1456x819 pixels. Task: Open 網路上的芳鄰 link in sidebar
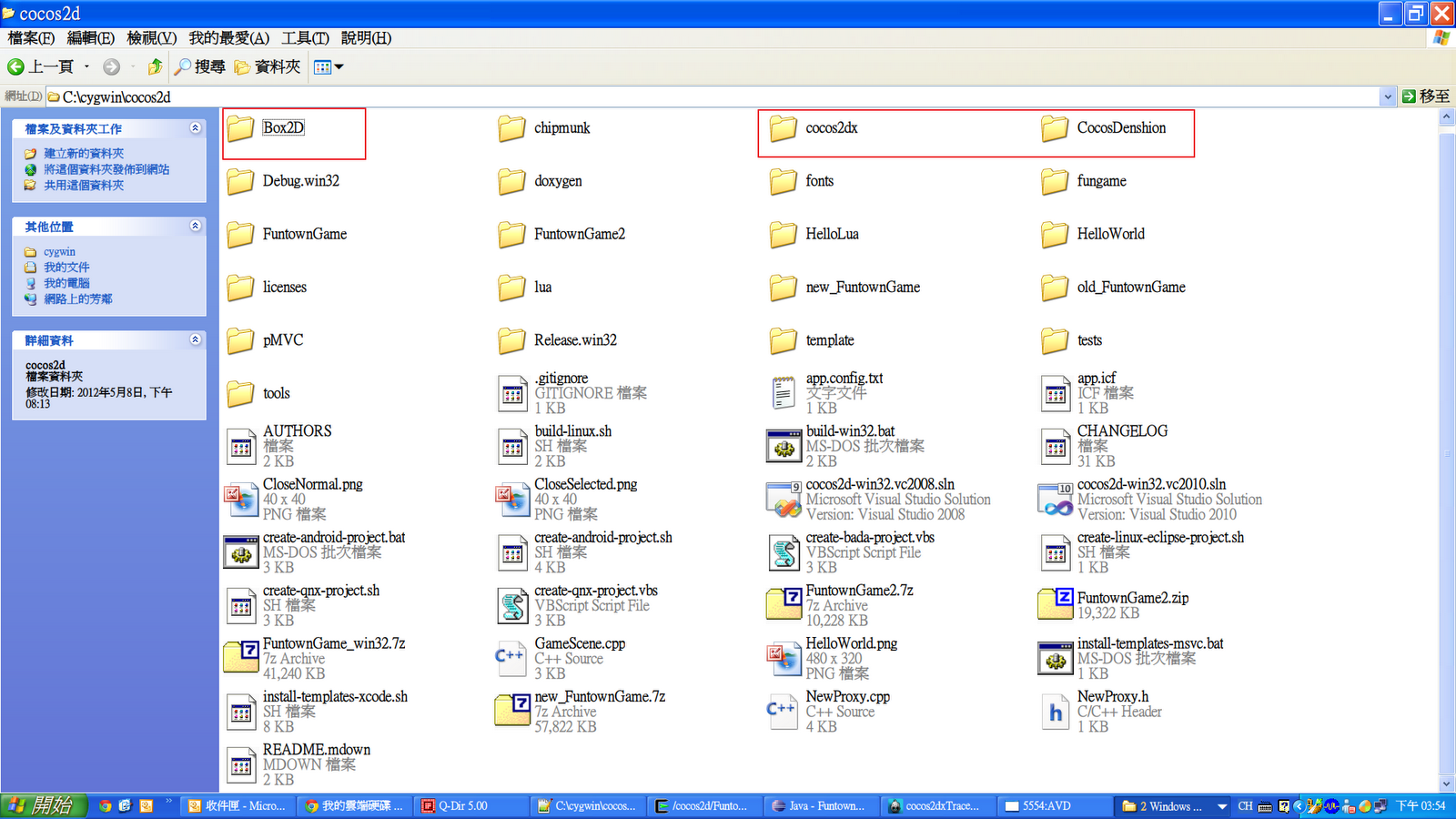[x=78, y=298]
